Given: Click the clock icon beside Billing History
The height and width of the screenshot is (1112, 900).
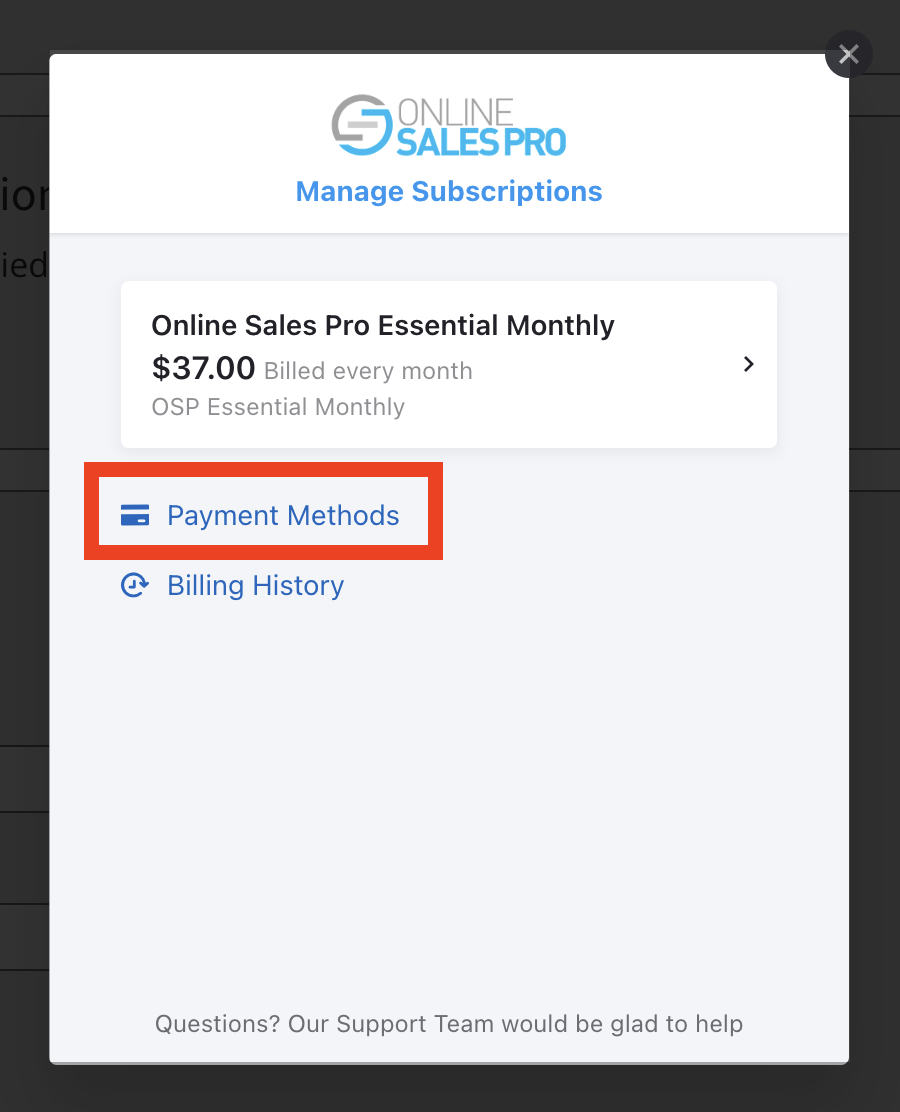Looking at the screenshot, I should [x=135, y=586].
